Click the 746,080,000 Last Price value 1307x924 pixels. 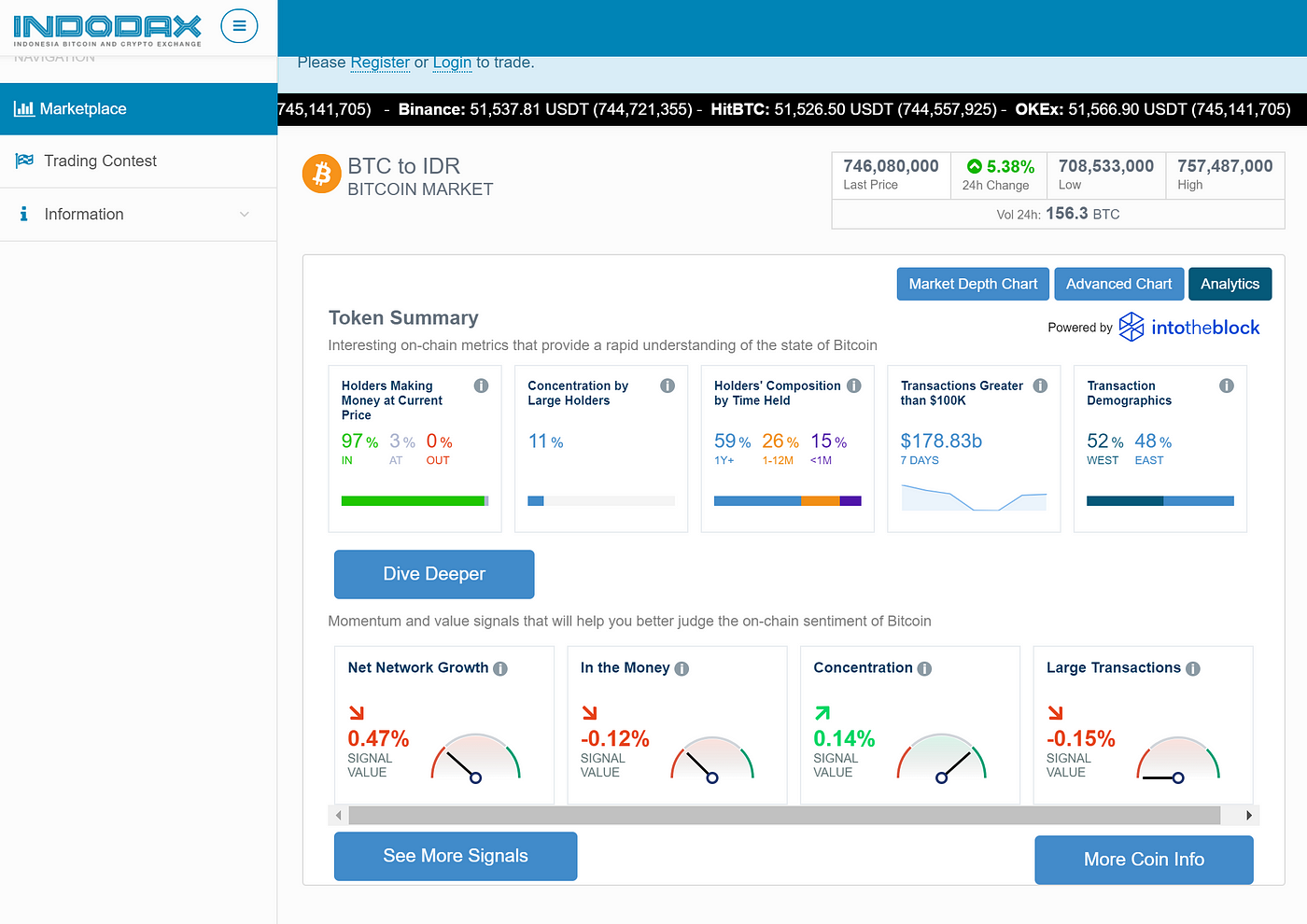click(891, 166)
